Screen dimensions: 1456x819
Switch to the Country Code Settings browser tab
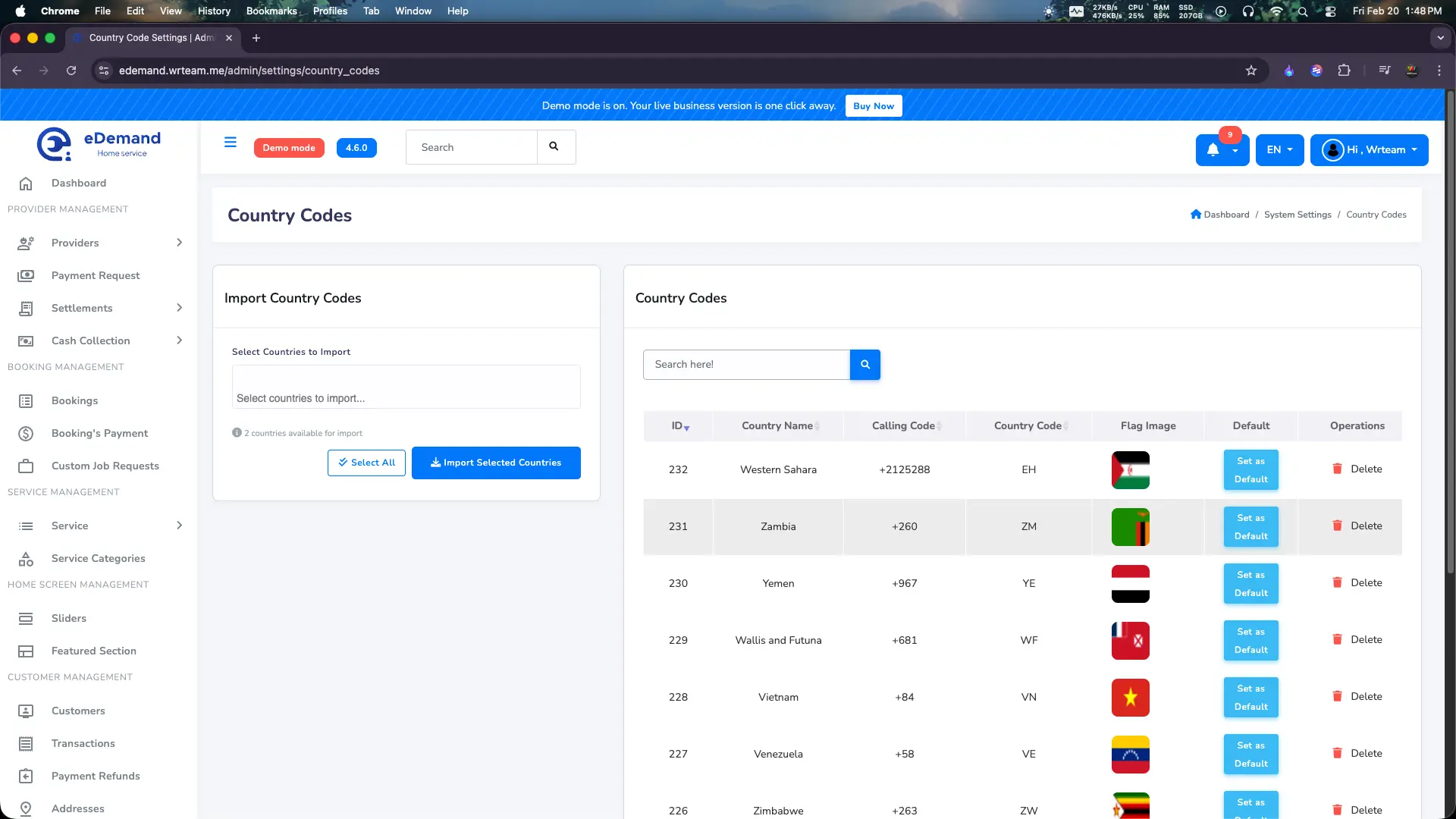pos(148,38)
